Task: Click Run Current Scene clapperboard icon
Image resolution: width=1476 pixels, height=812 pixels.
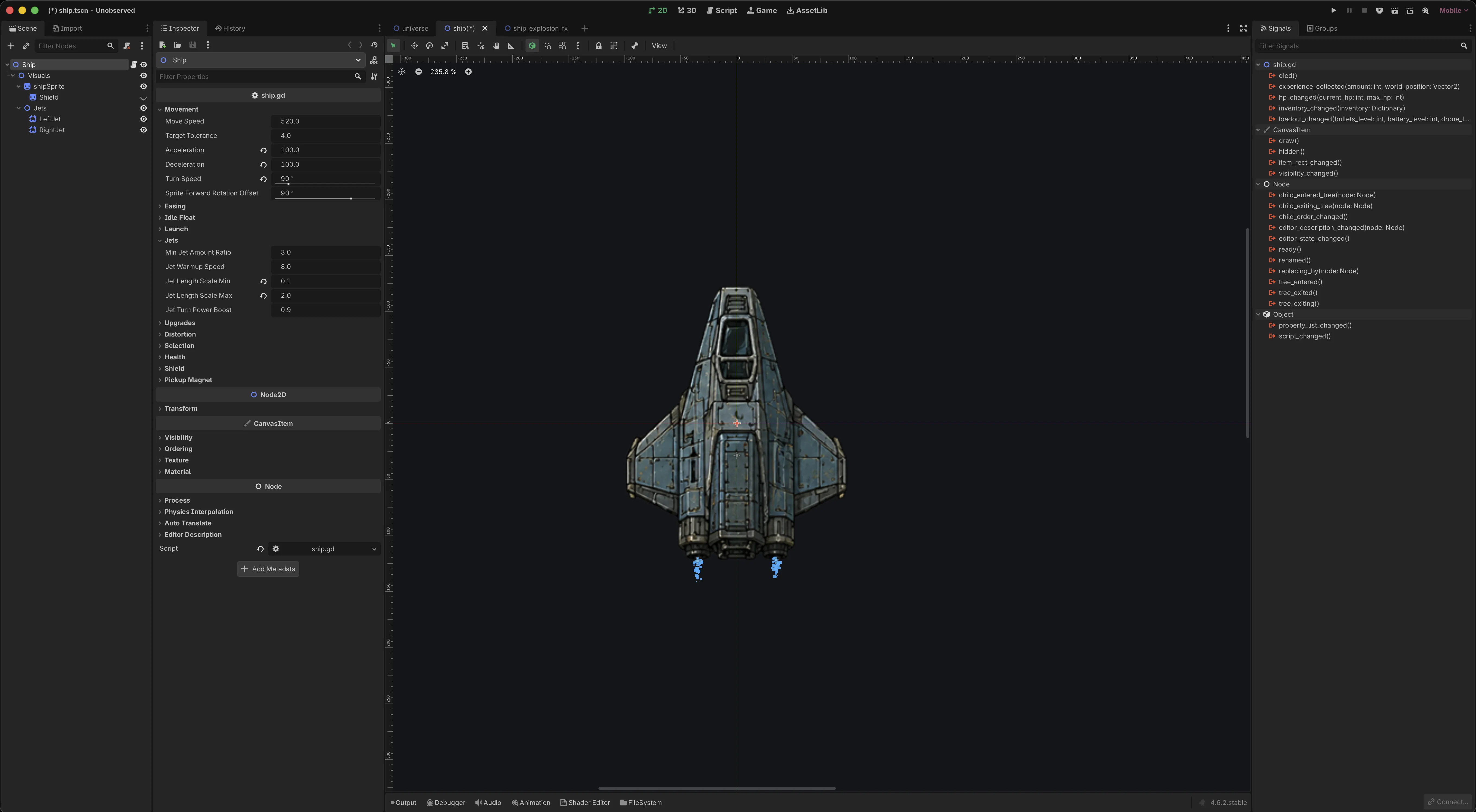Action: pos(1395,10)
